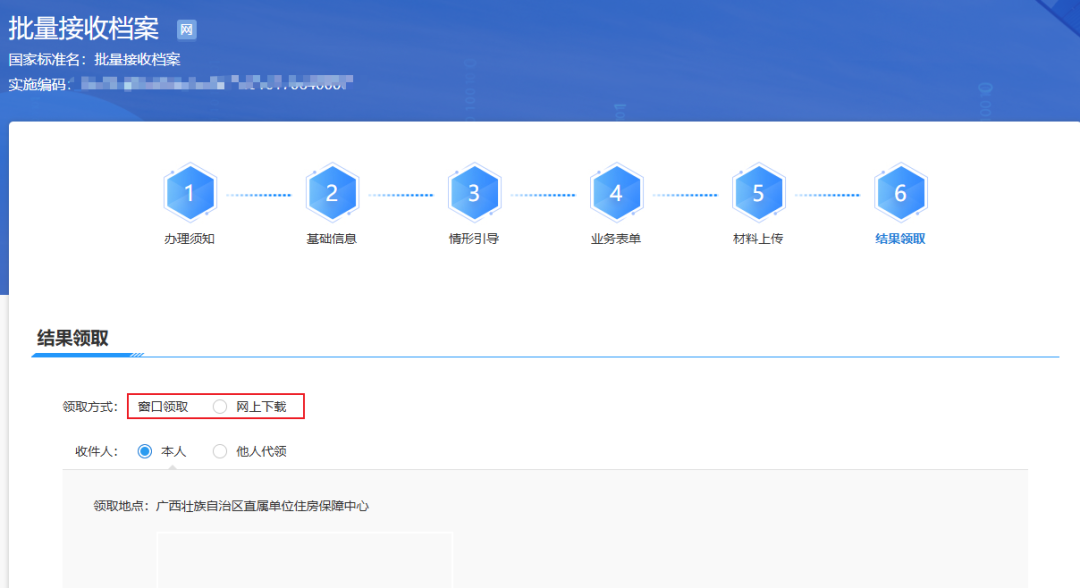Open the 基础信息 step label
The image size is (1080, 588).
point(332,239)
